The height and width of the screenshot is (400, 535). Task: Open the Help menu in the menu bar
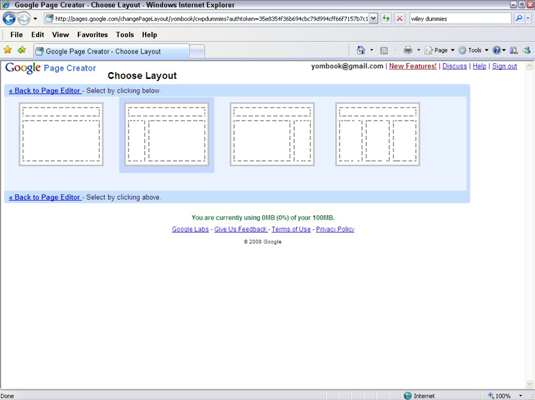(149, 34)
